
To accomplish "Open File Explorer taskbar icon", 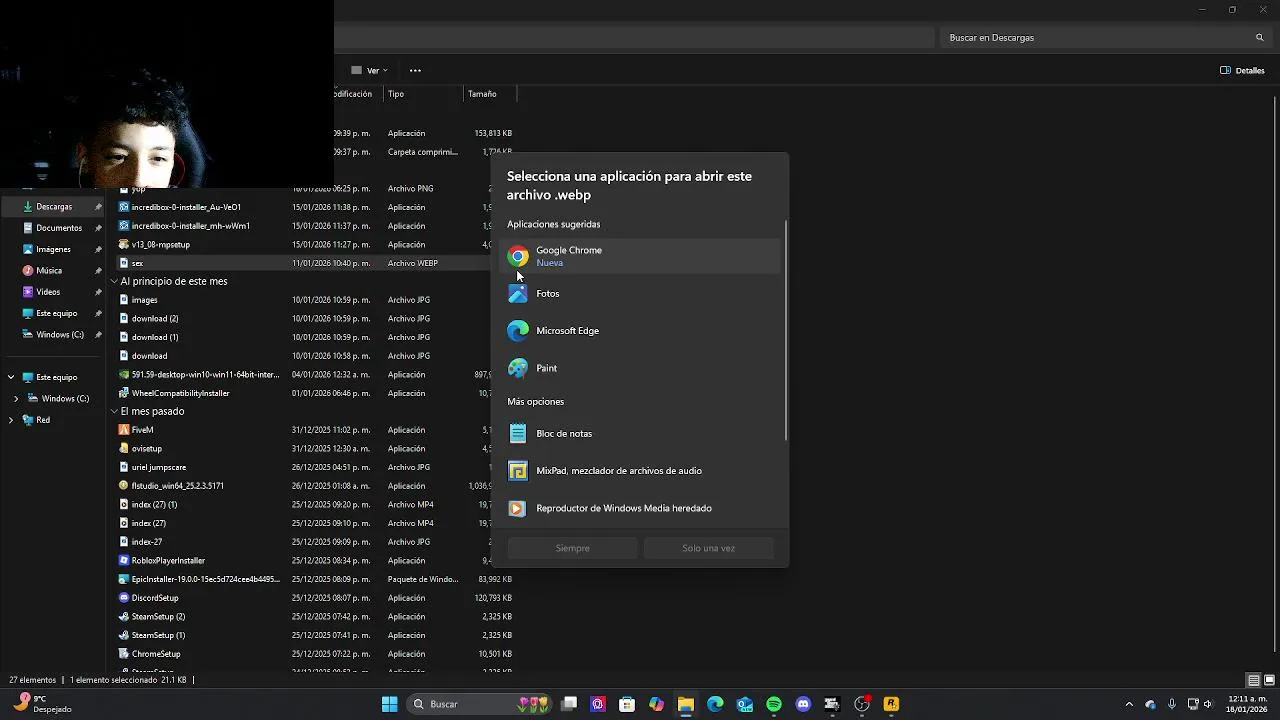I will click(686, 704).
